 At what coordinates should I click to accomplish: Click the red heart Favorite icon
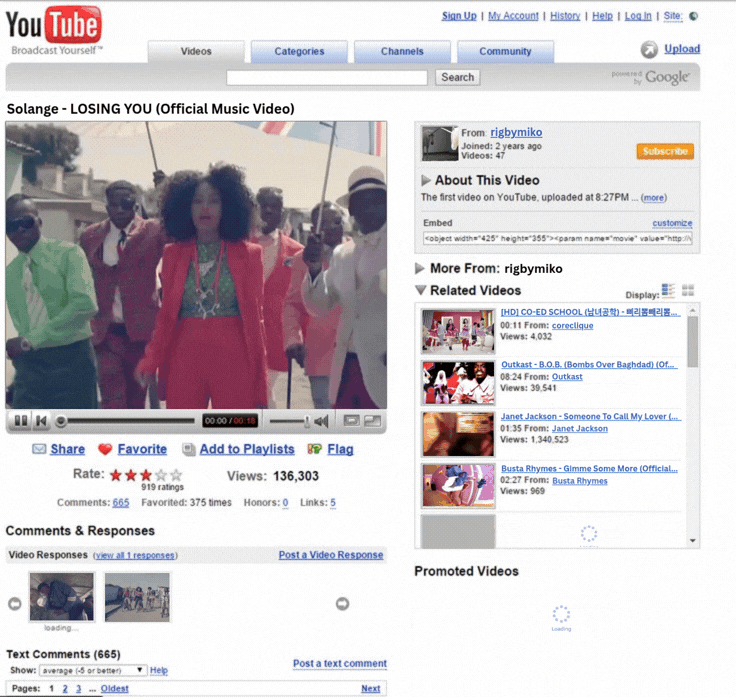pos(105,449)
